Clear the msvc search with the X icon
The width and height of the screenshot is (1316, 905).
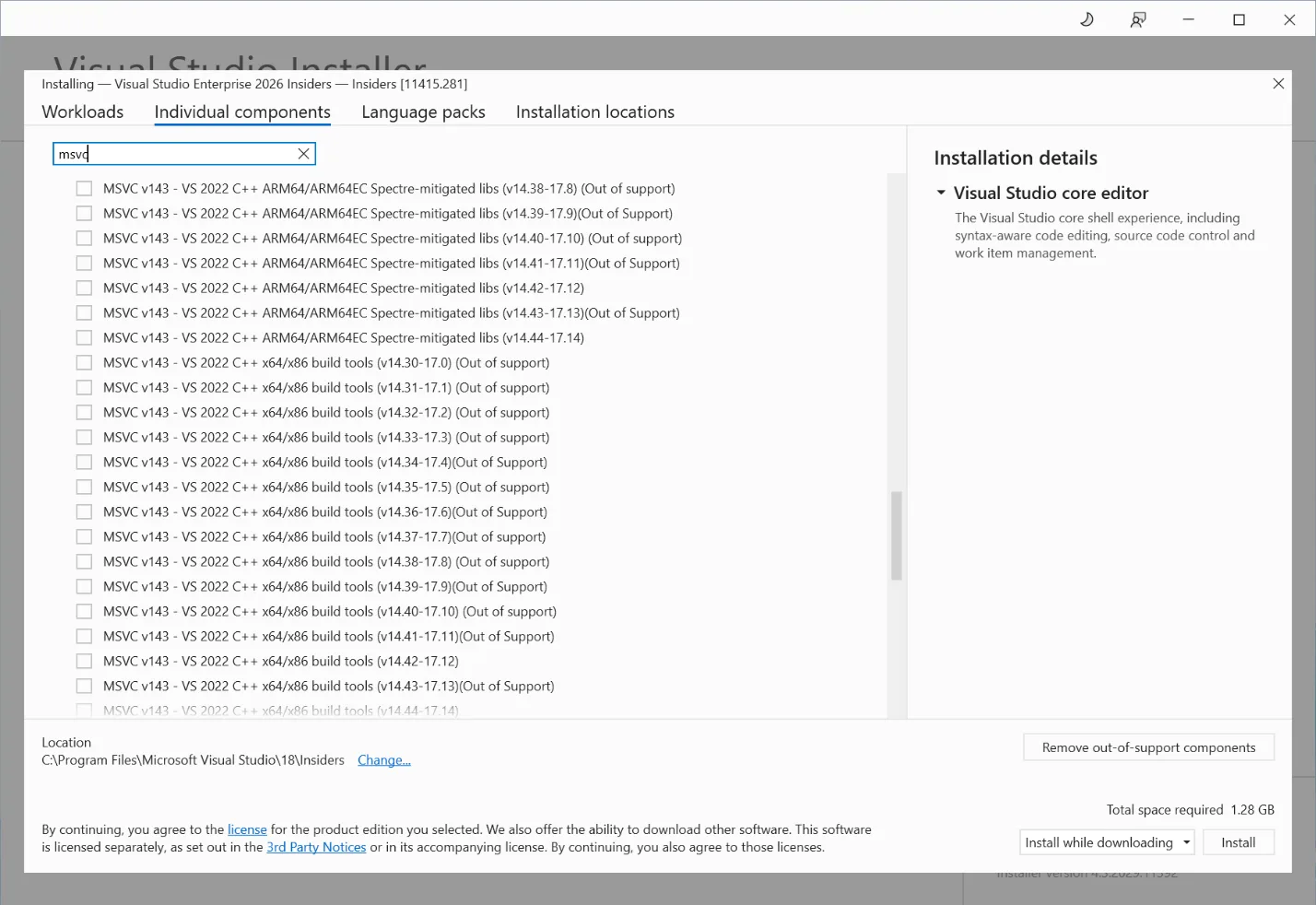[303, 153]
